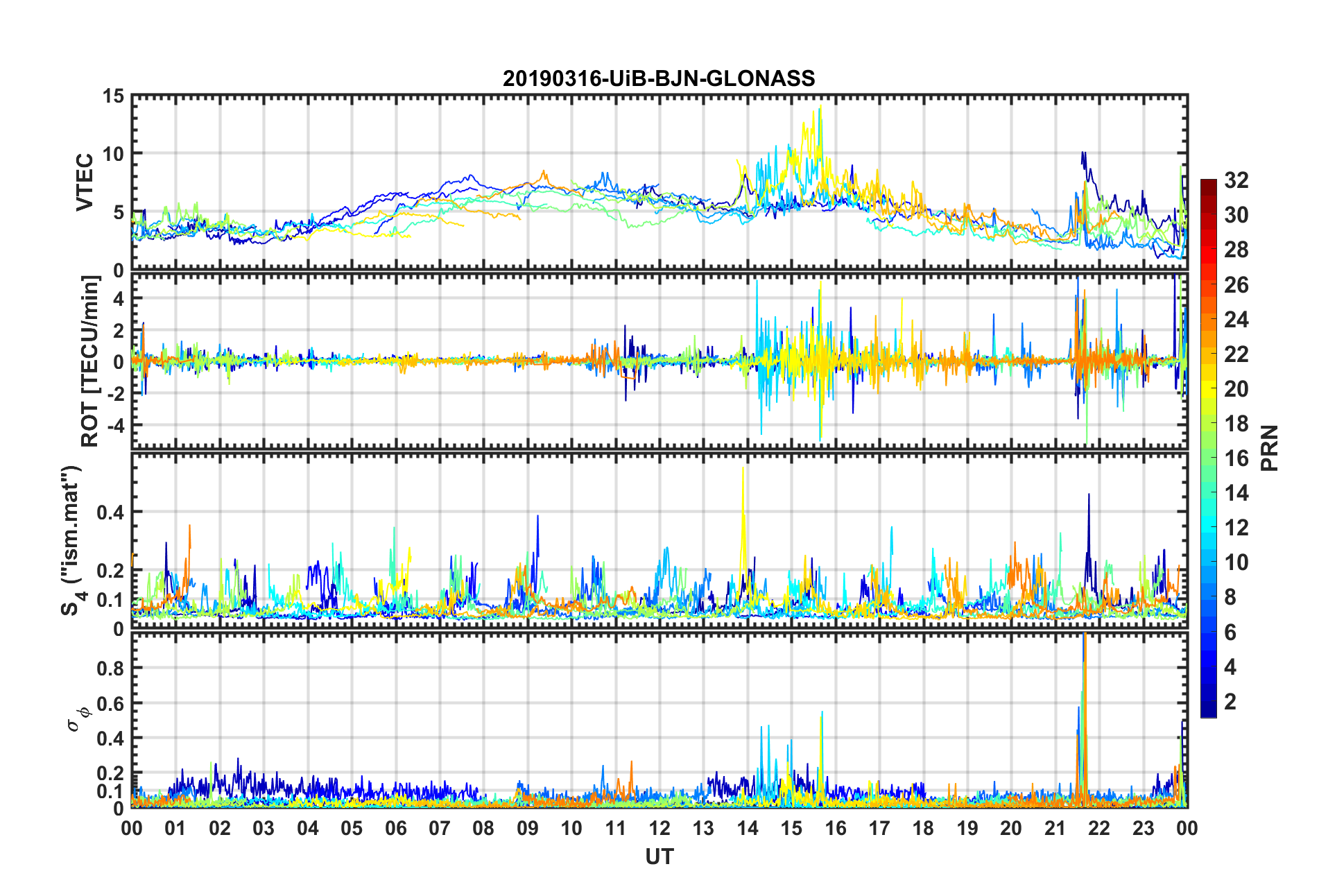Click x-axis hour label 10
Image resolution: width=1319 pixels, height=896 pixels.
tap(571, 828)
